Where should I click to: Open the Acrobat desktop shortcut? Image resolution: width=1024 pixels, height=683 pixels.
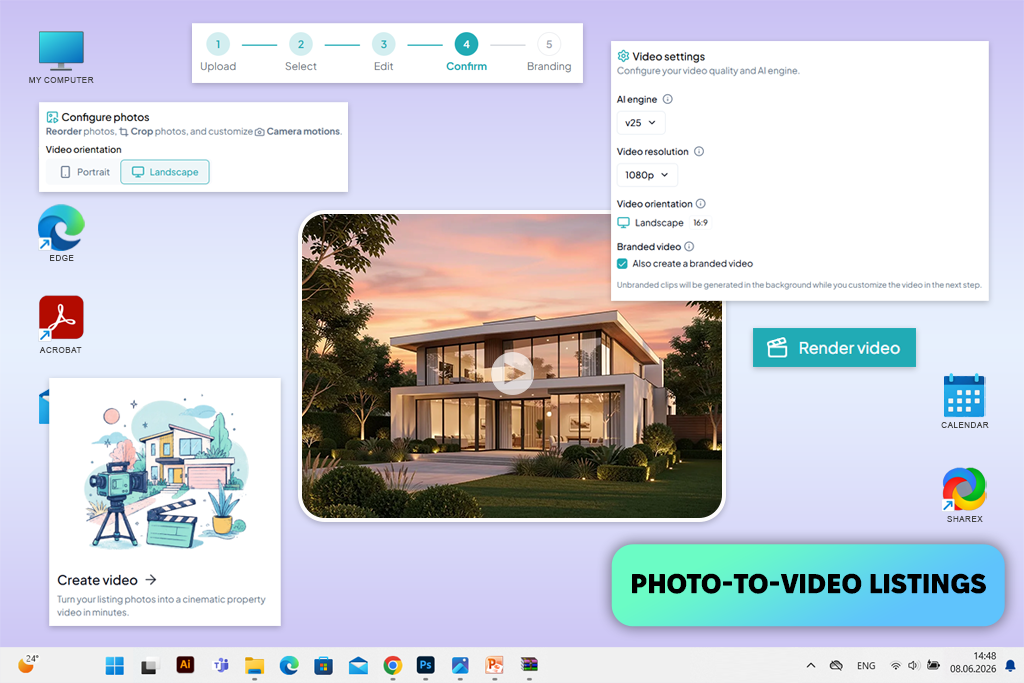(61, 325)
